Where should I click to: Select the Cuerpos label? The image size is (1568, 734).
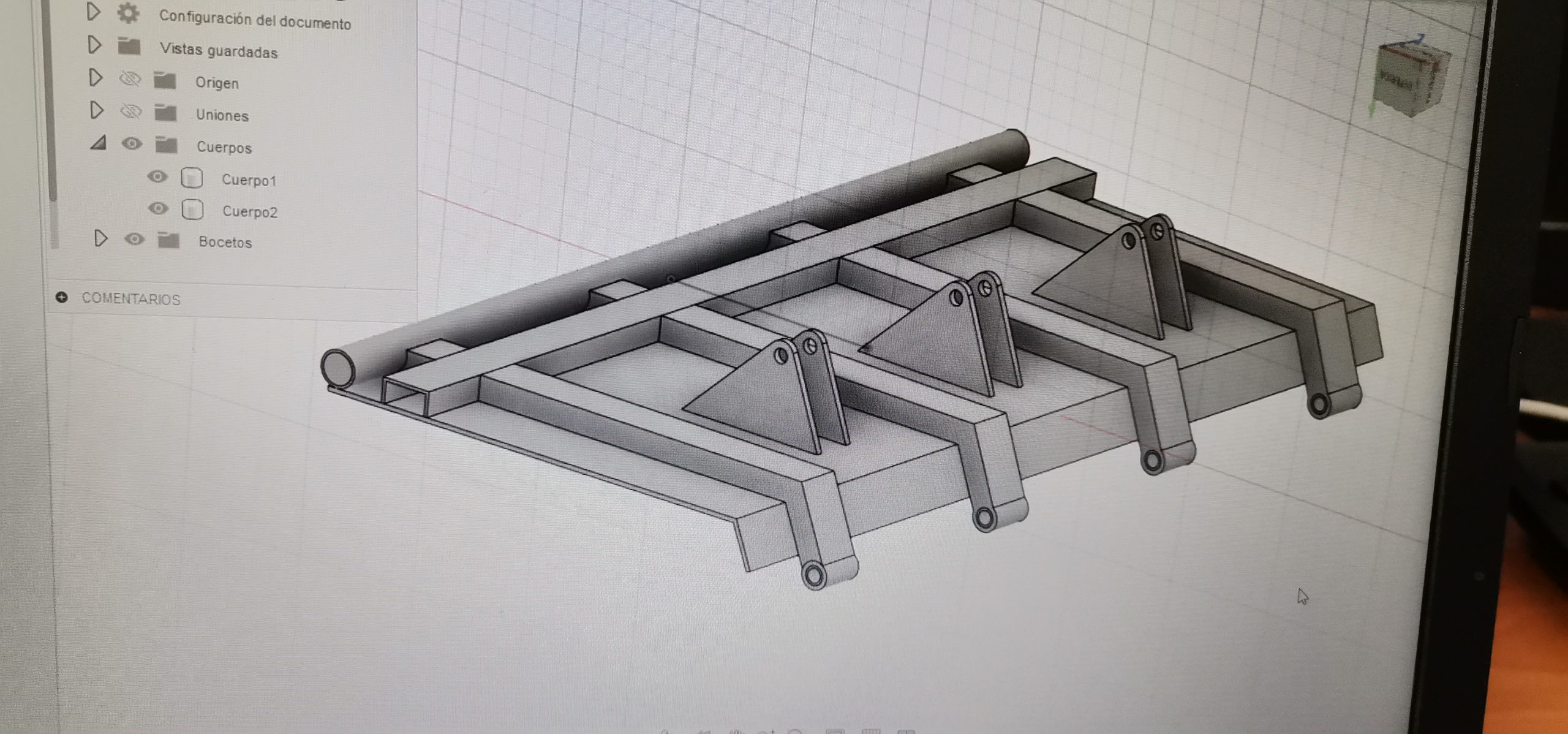point(224,148)
